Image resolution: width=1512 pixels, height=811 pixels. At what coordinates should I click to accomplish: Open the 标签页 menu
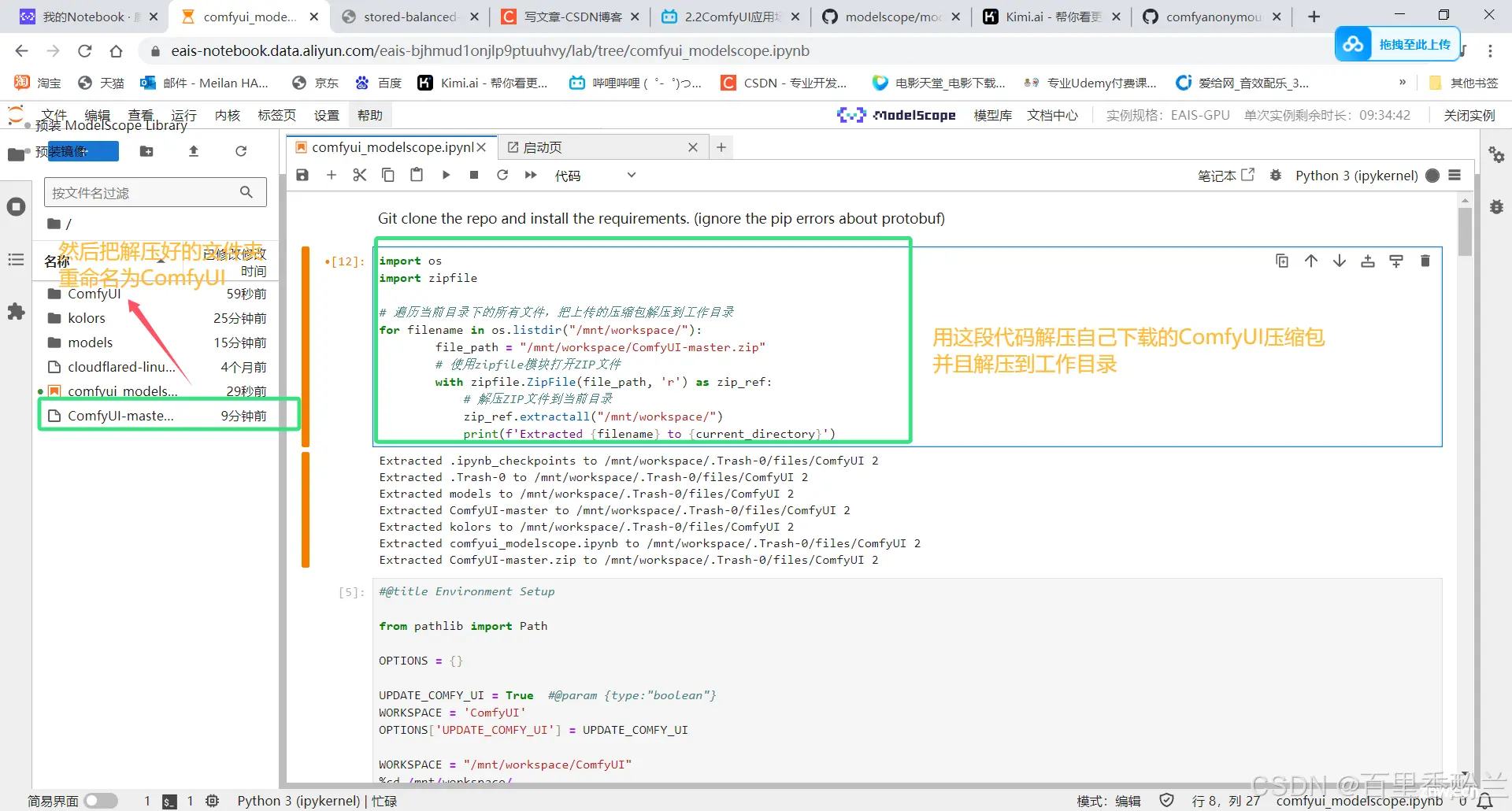(277, 115)
